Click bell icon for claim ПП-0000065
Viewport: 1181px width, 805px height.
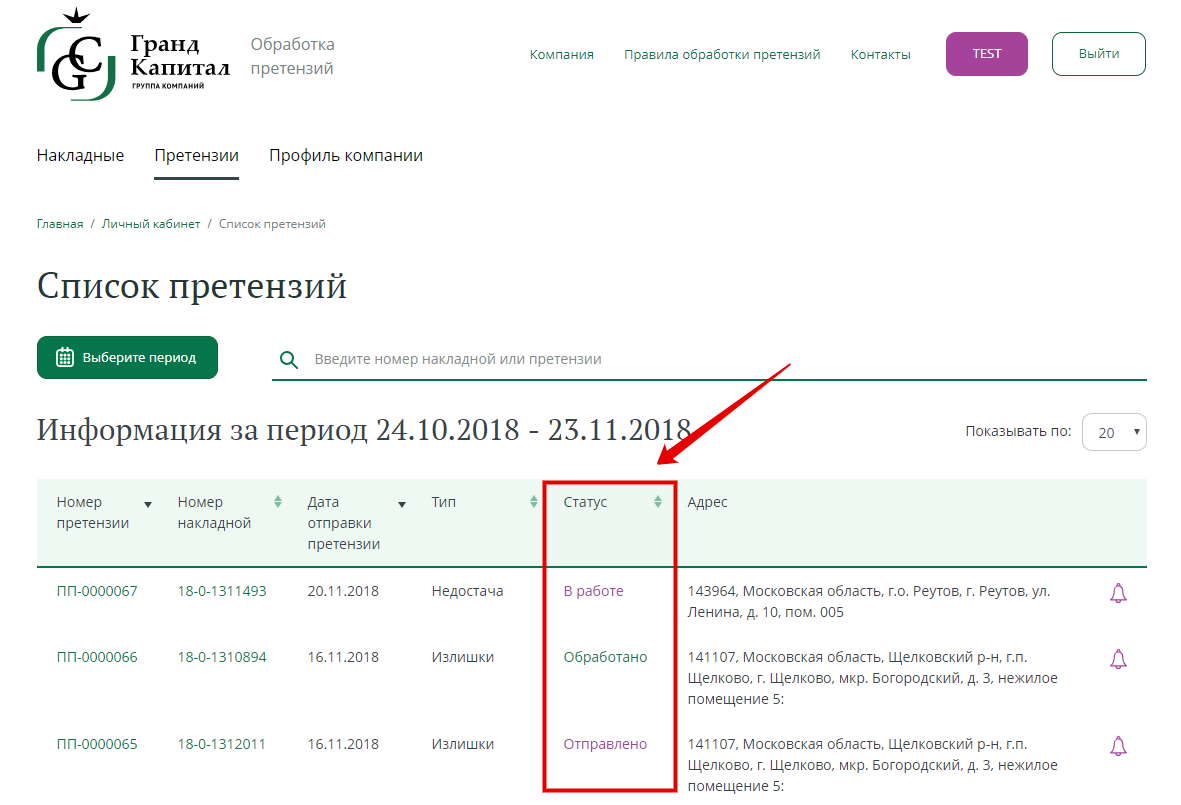(x=1118, y=746)
